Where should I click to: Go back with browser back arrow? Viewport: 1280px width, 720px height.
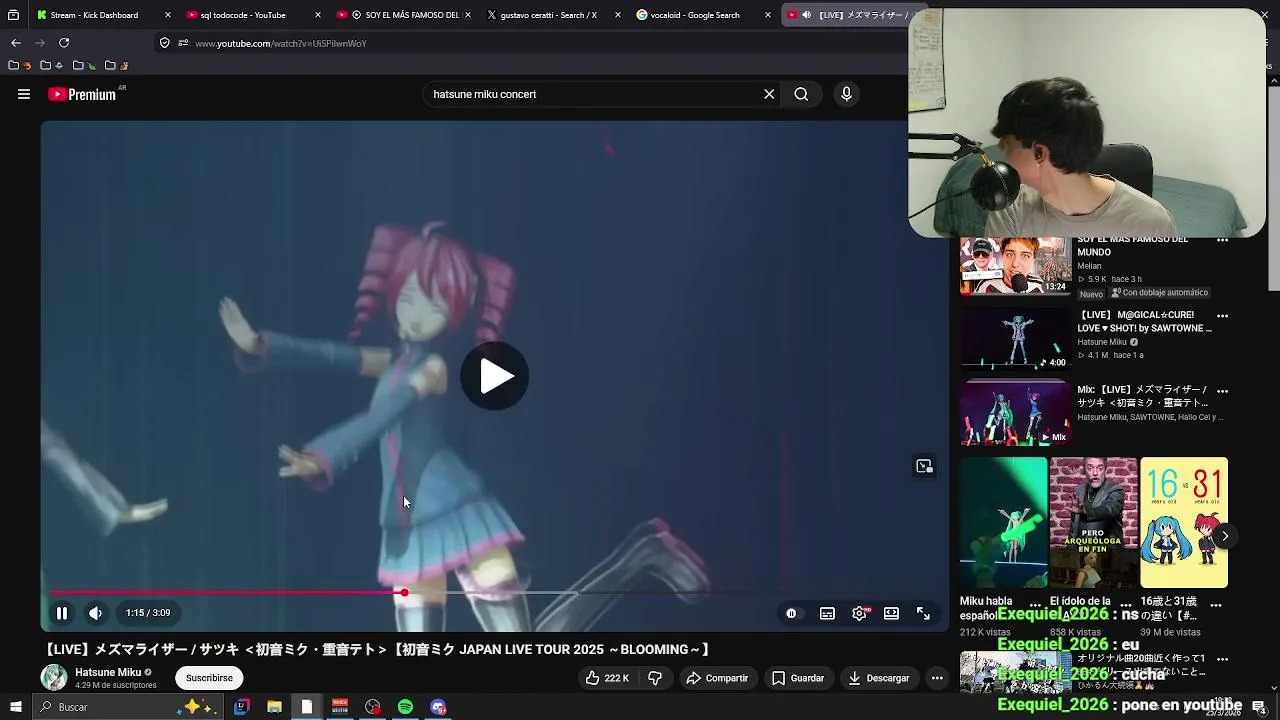(x=16, y=43)
